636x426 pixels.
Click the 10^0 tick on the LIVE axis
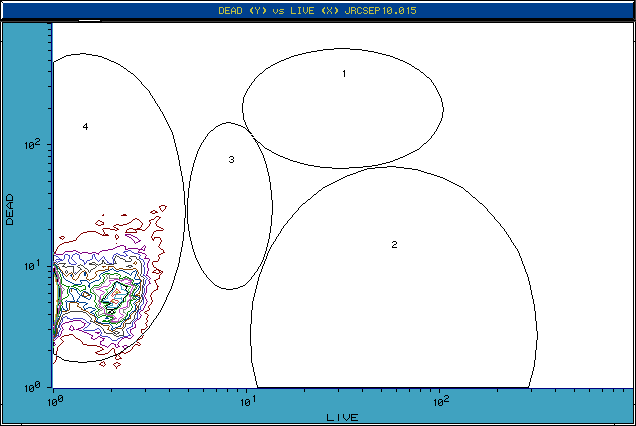56,400
